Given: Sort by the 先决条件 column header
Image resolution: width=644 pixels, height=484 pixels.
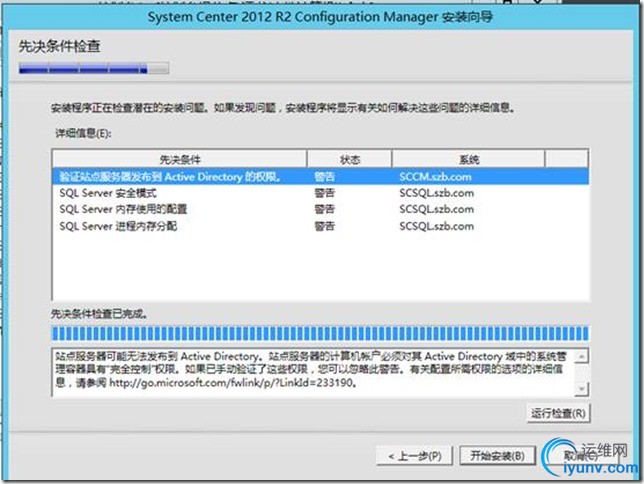Looking at the screenshot, I should pyautogui.click(x=180, y=159).
